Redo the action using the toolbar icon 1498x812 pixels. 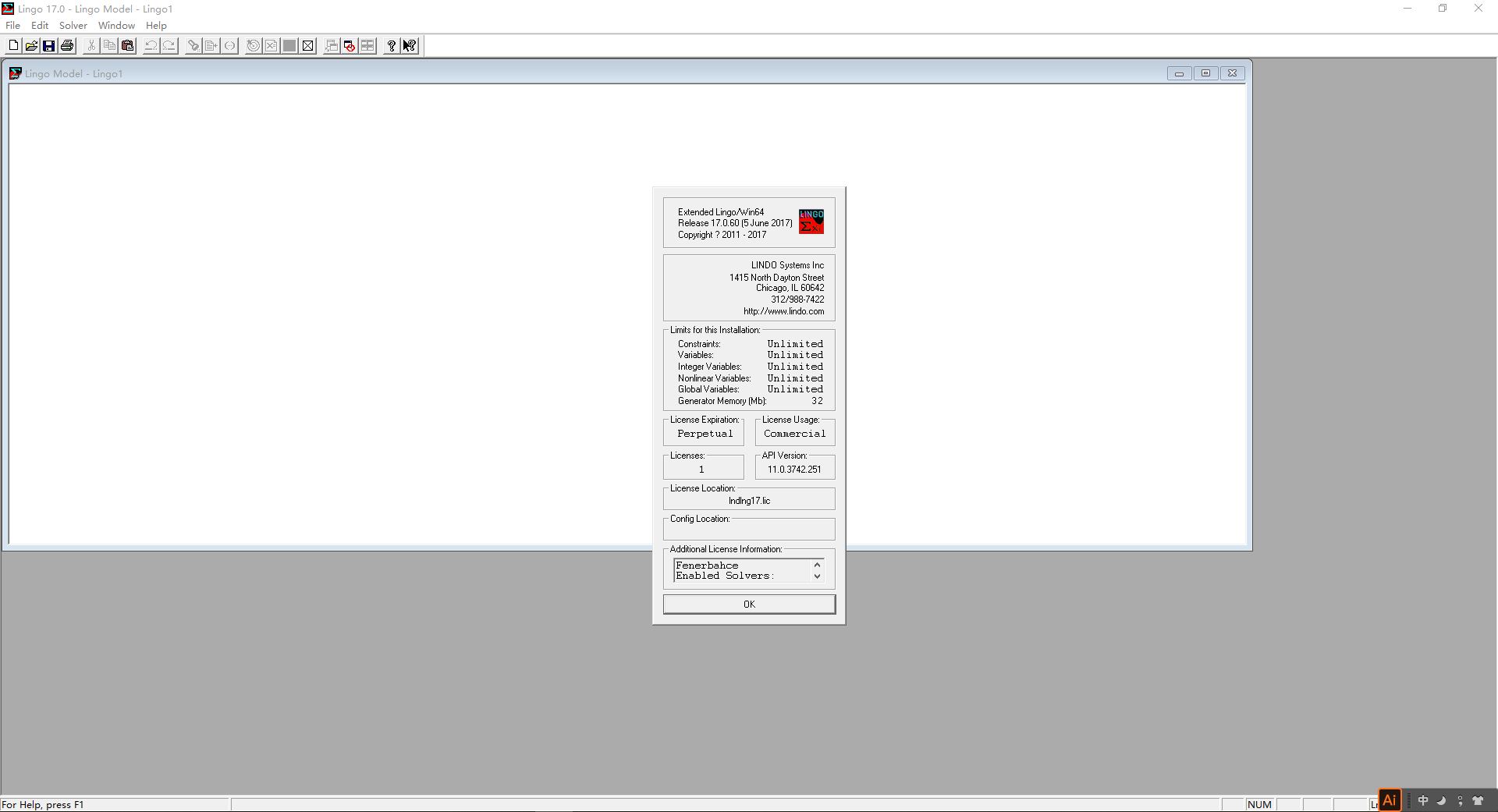click(x=169, y=46)
